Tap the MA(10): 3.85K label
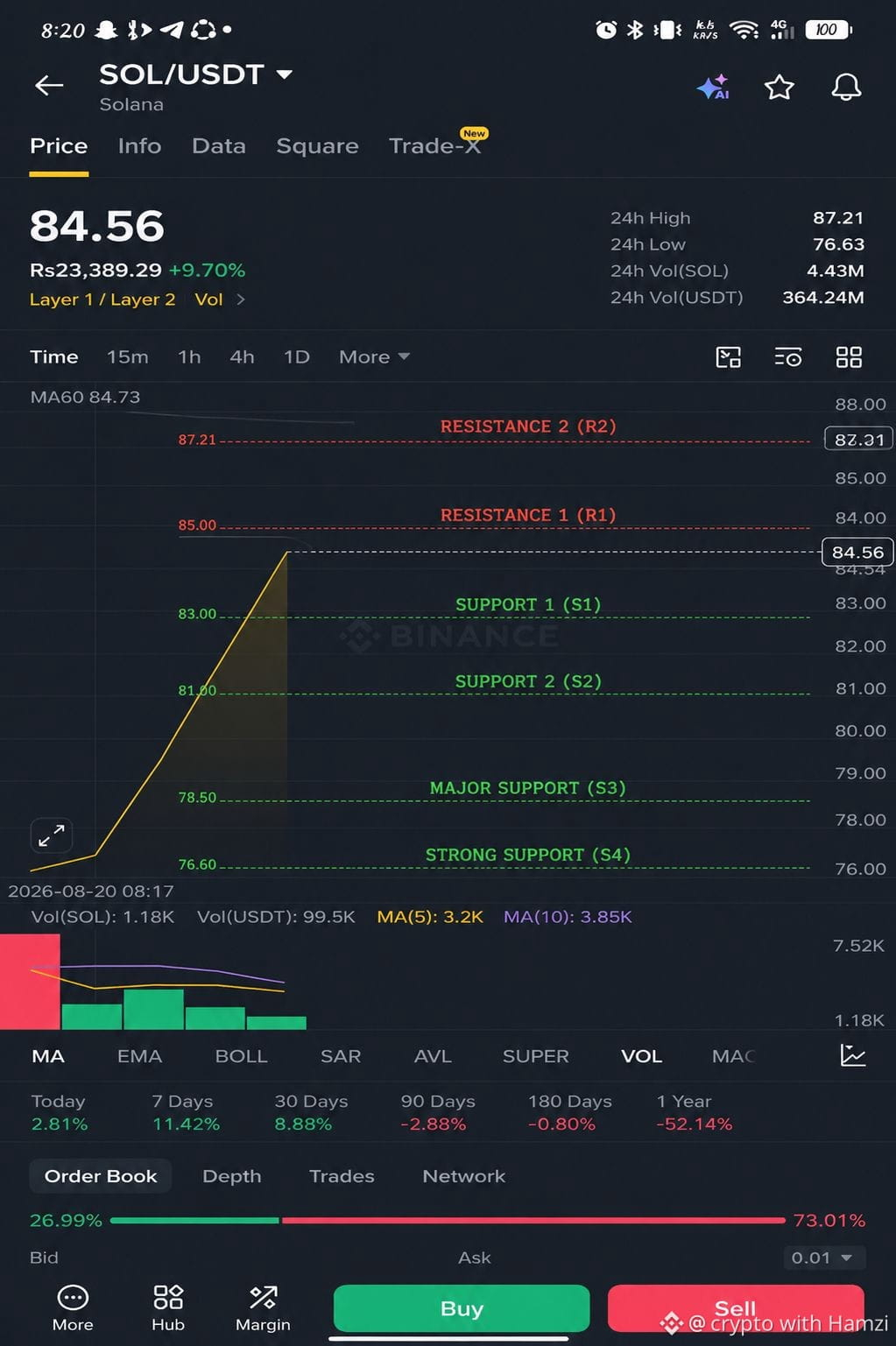This screenshot has height=1346, width=896. pos(568,917)
